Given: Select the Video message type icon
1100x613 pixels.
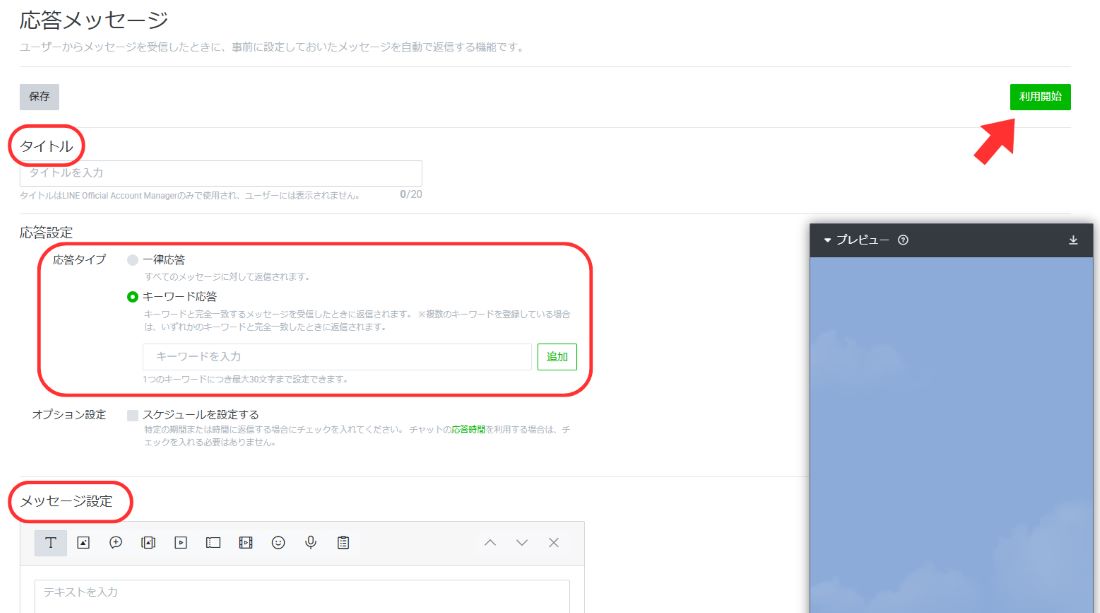Looking at the screenshot, I should [181, 543].
